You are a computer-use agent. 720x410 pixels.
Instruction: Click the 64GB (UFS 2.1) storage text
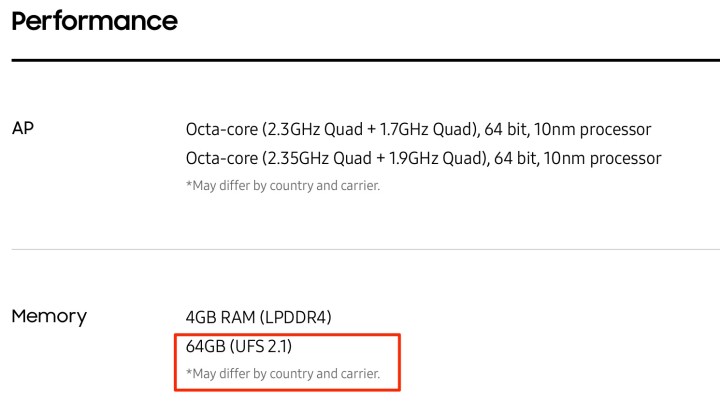(238, 346)
